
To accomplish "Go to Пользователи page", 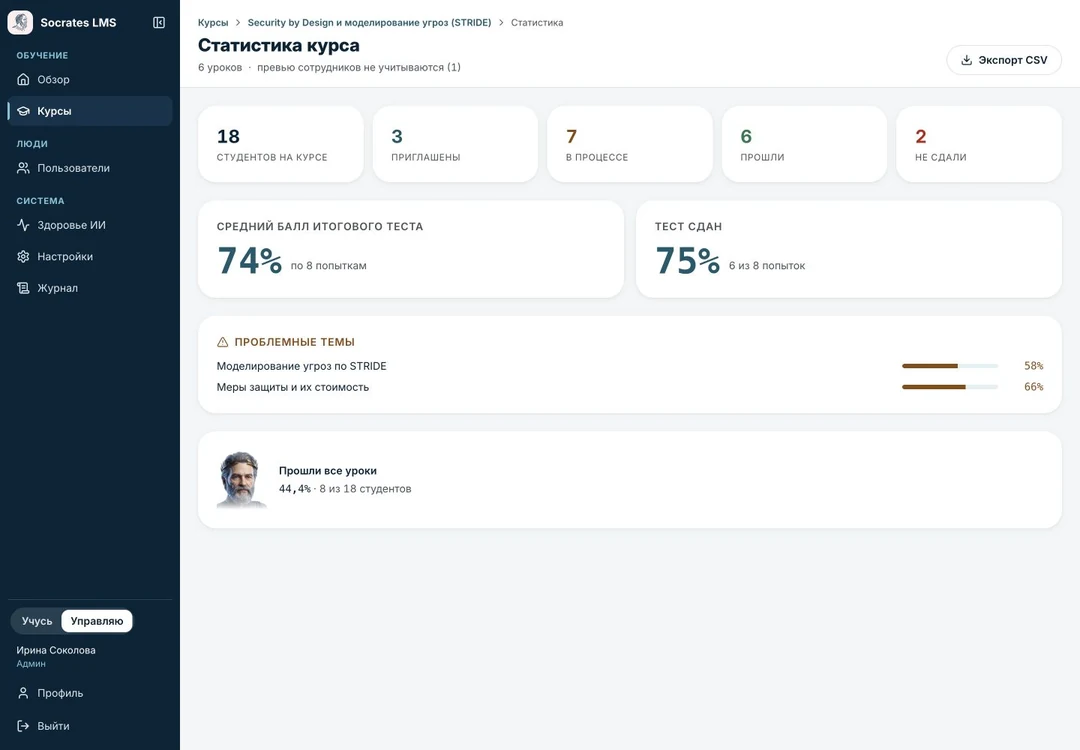I will [90, 168].
